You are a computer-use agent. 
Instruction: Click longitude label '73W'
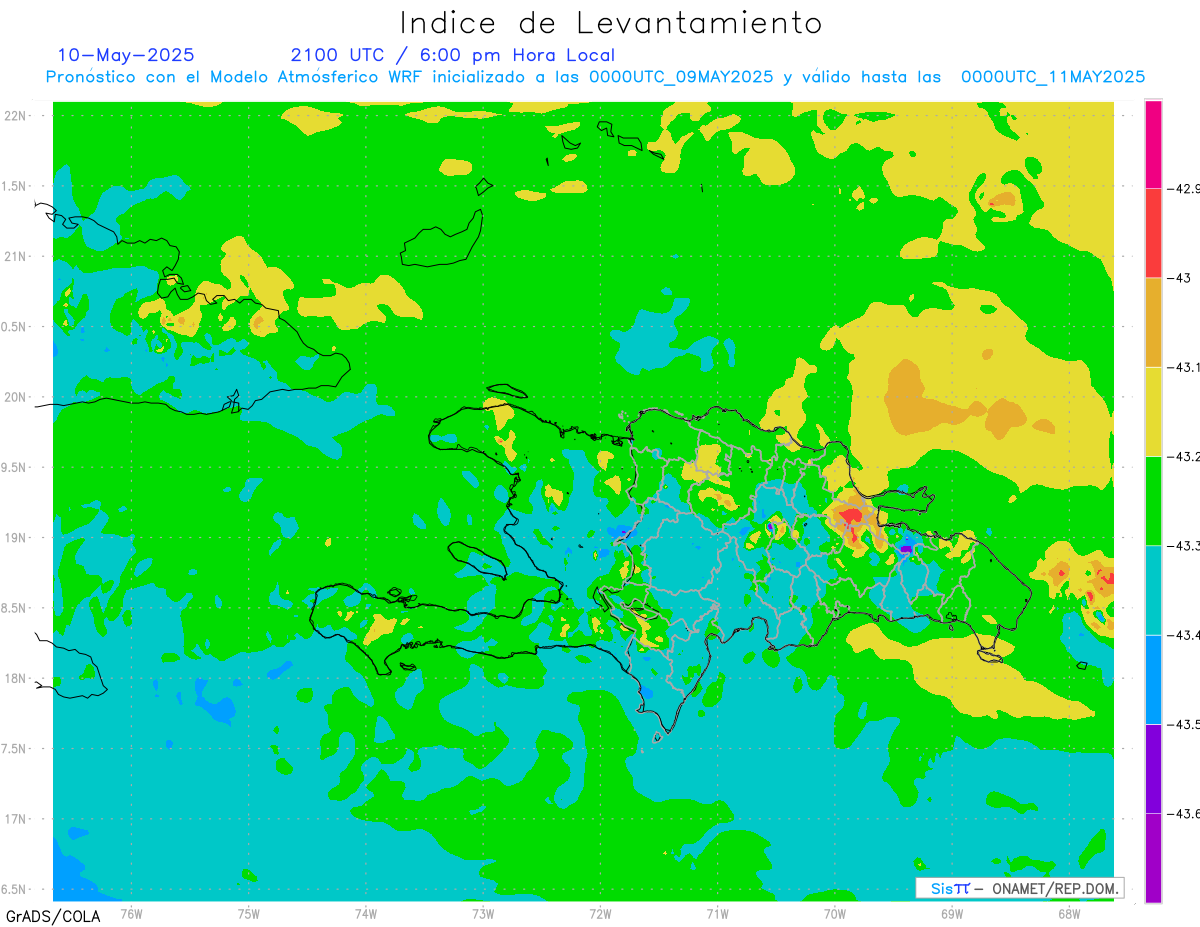click(x=483, y=913)
